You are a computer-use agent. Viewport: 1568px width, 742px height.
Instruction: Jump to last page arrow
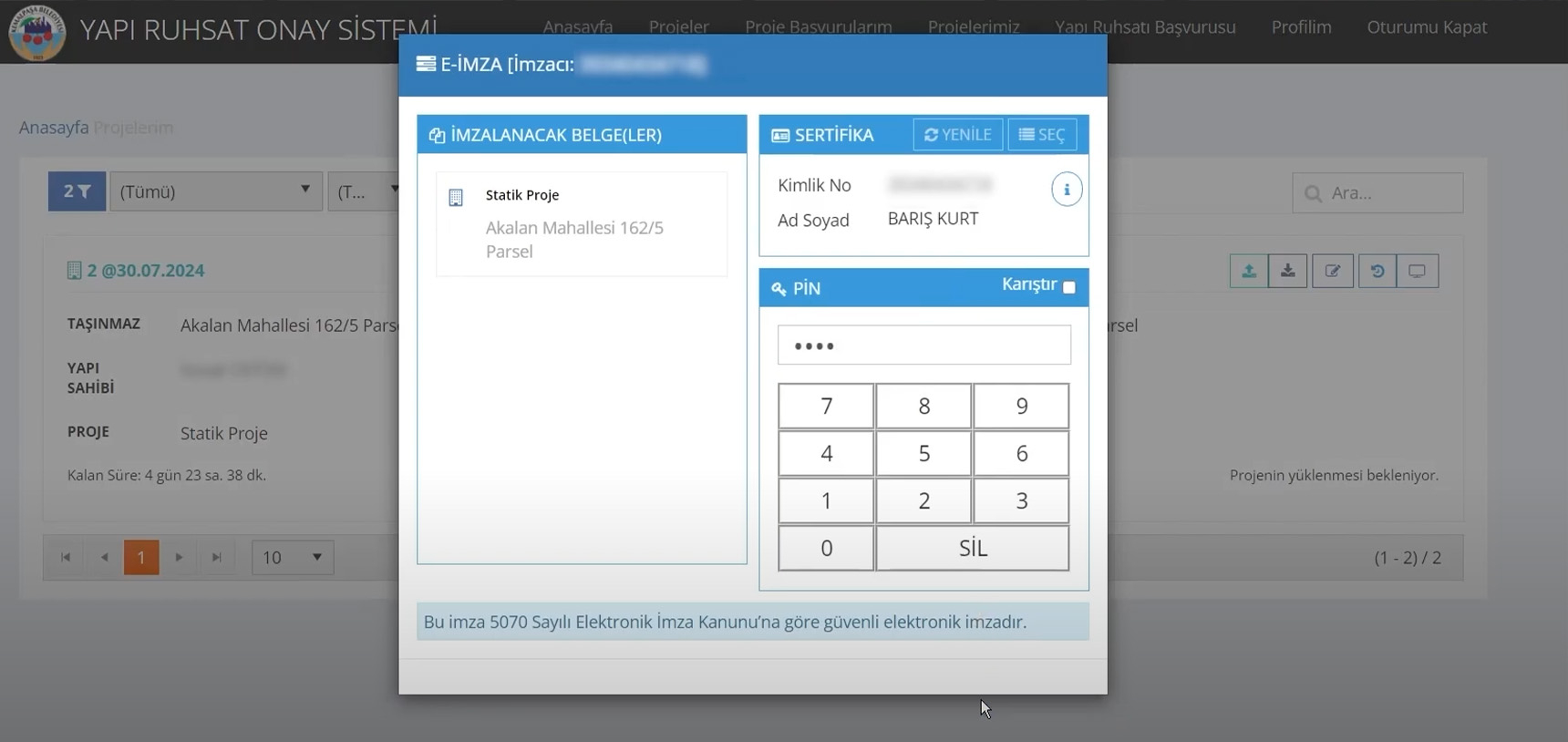coord(217,557)
